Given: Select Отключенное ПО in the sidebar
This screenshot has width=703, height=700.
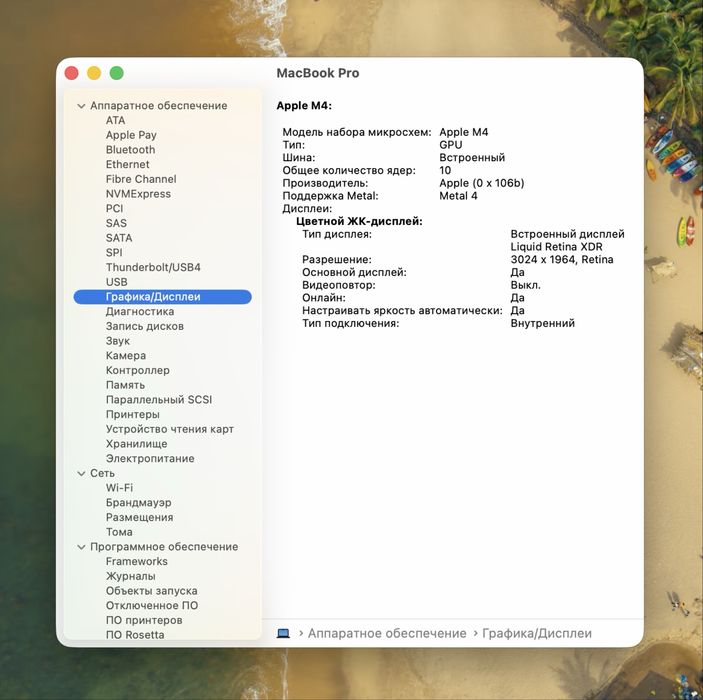Looking at the screenshot, I should pyautogui.click(x=152, y=606).
